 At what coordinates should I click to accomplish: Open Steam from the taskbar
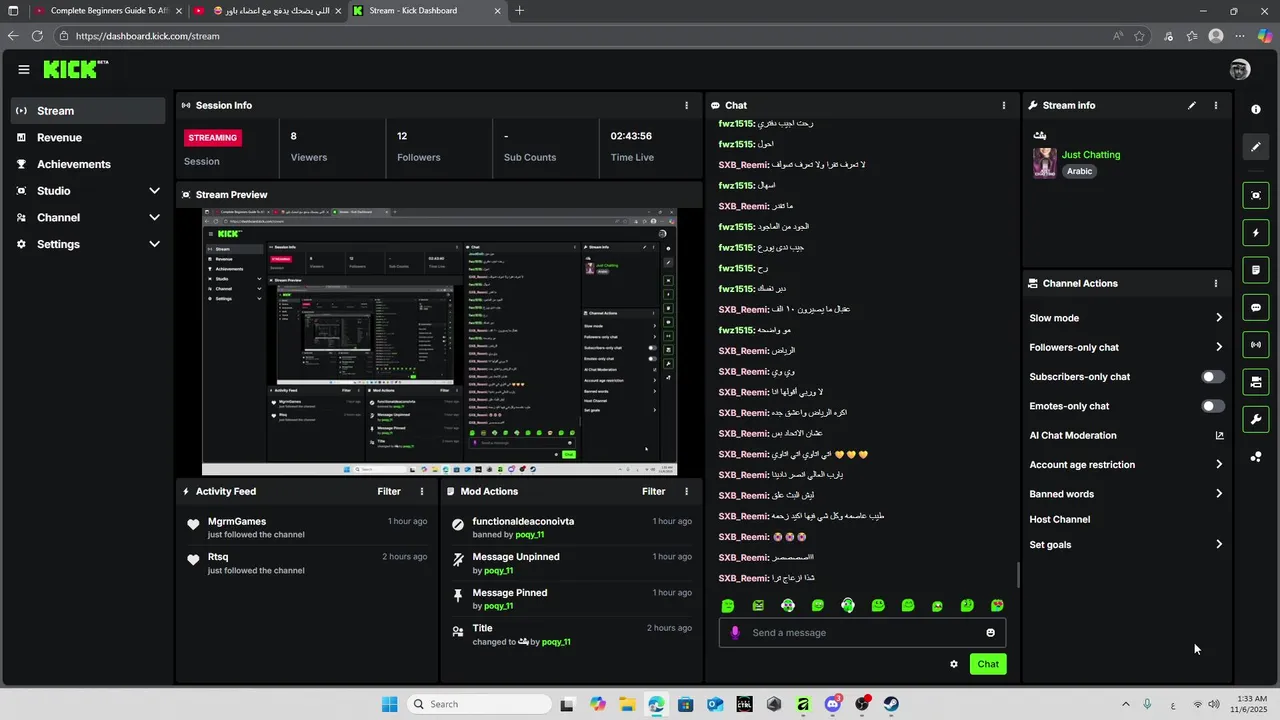click(891, 704)
